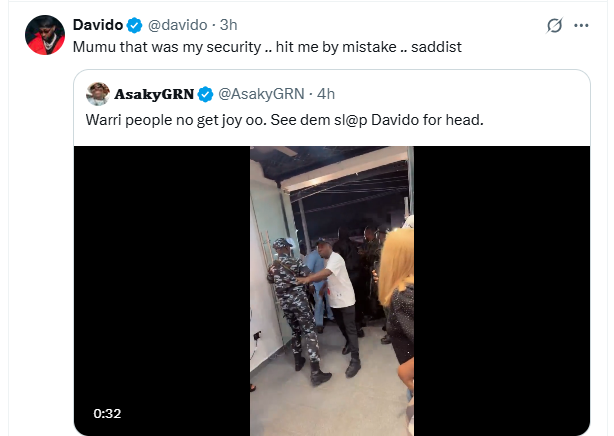
Task: Open the Davido display name link
Action: click(97, 24)
